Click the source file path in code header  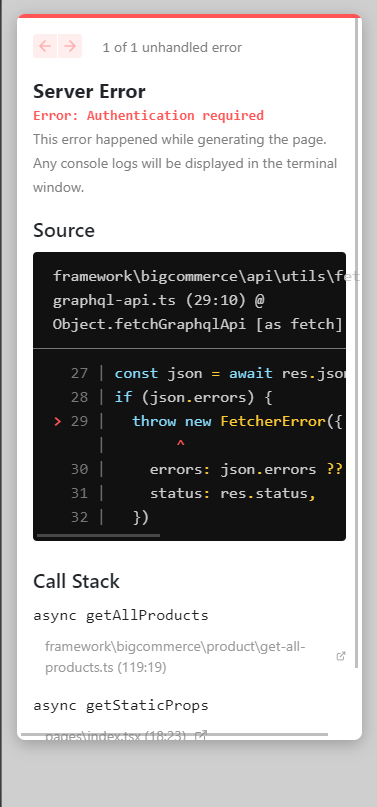pos(198,300)
